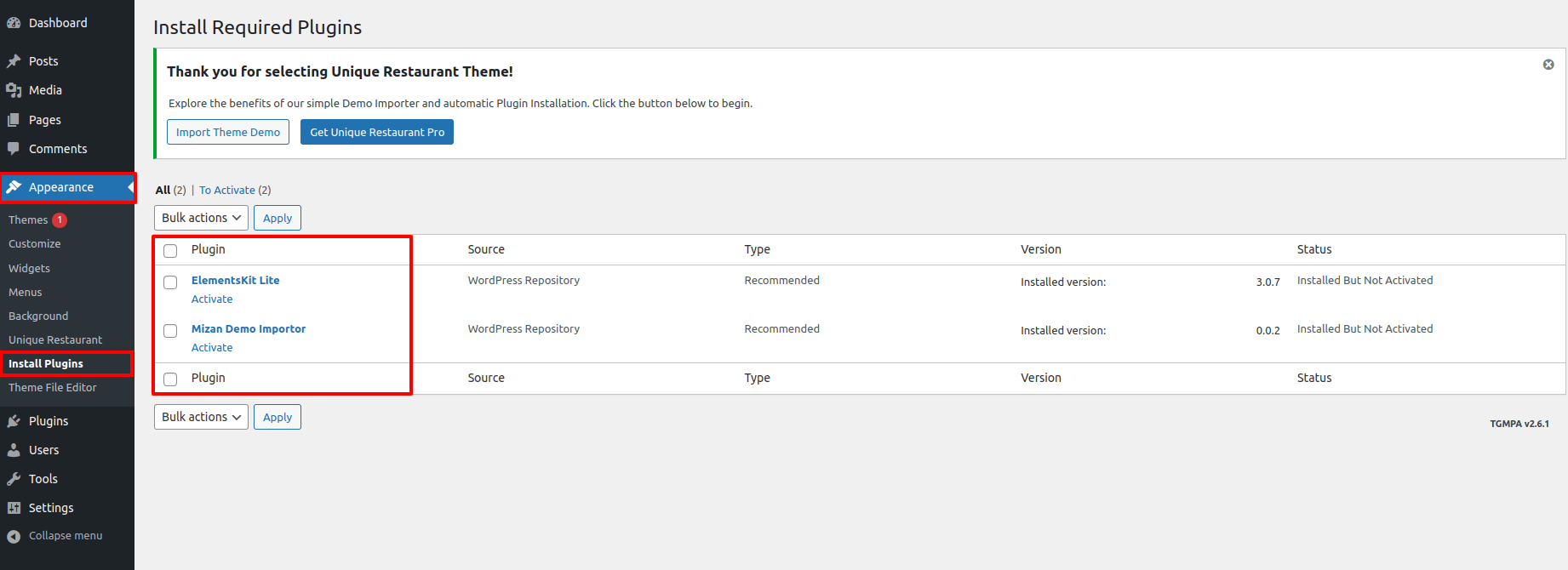
Task: Activate the ElementsKit Lite plugin link
Action: coord(212,299)
